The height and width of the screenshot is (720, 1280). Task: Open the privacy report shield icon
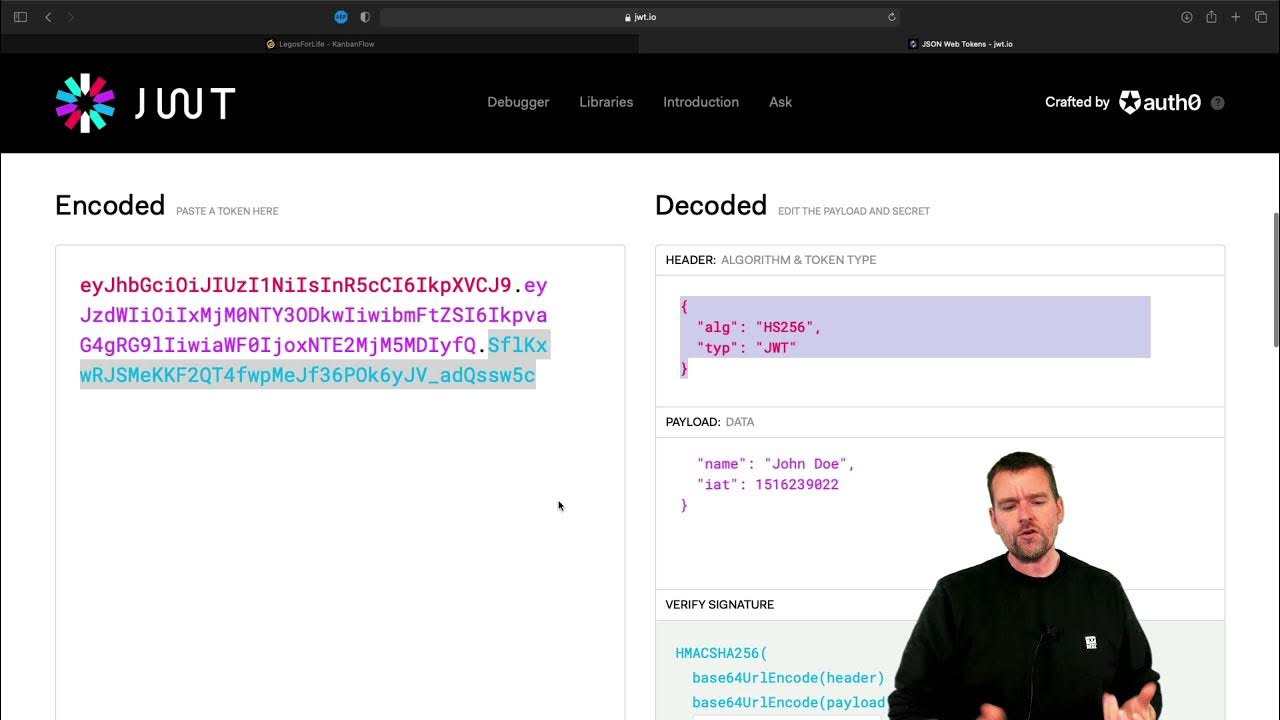point(365,17)
